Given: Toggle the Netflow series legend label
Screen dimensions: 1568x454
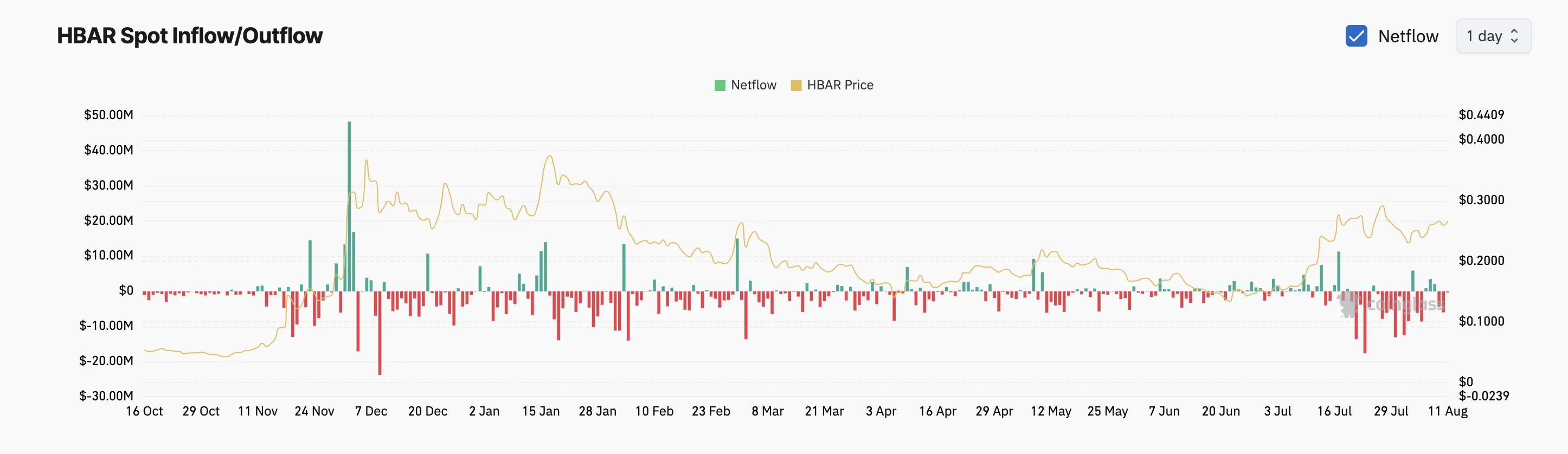Looking at the screenshot, I should point(754,85).
